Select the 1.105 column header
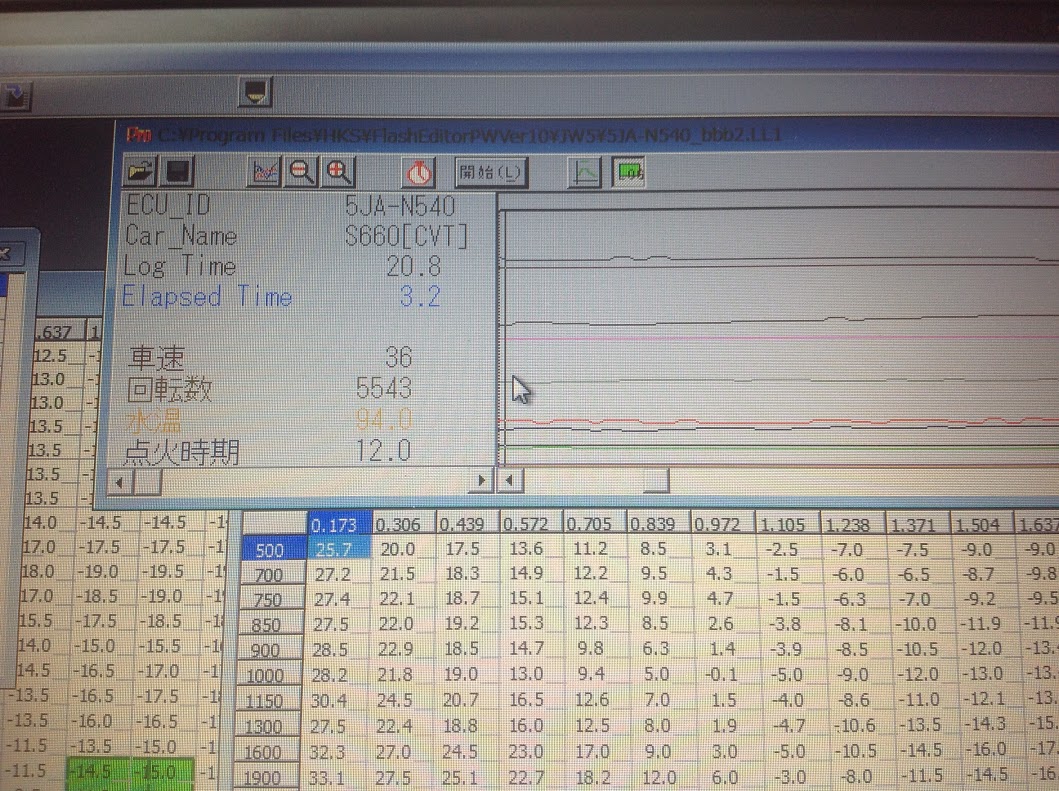This screenshot has height=791, width=1059. point(787,524)
